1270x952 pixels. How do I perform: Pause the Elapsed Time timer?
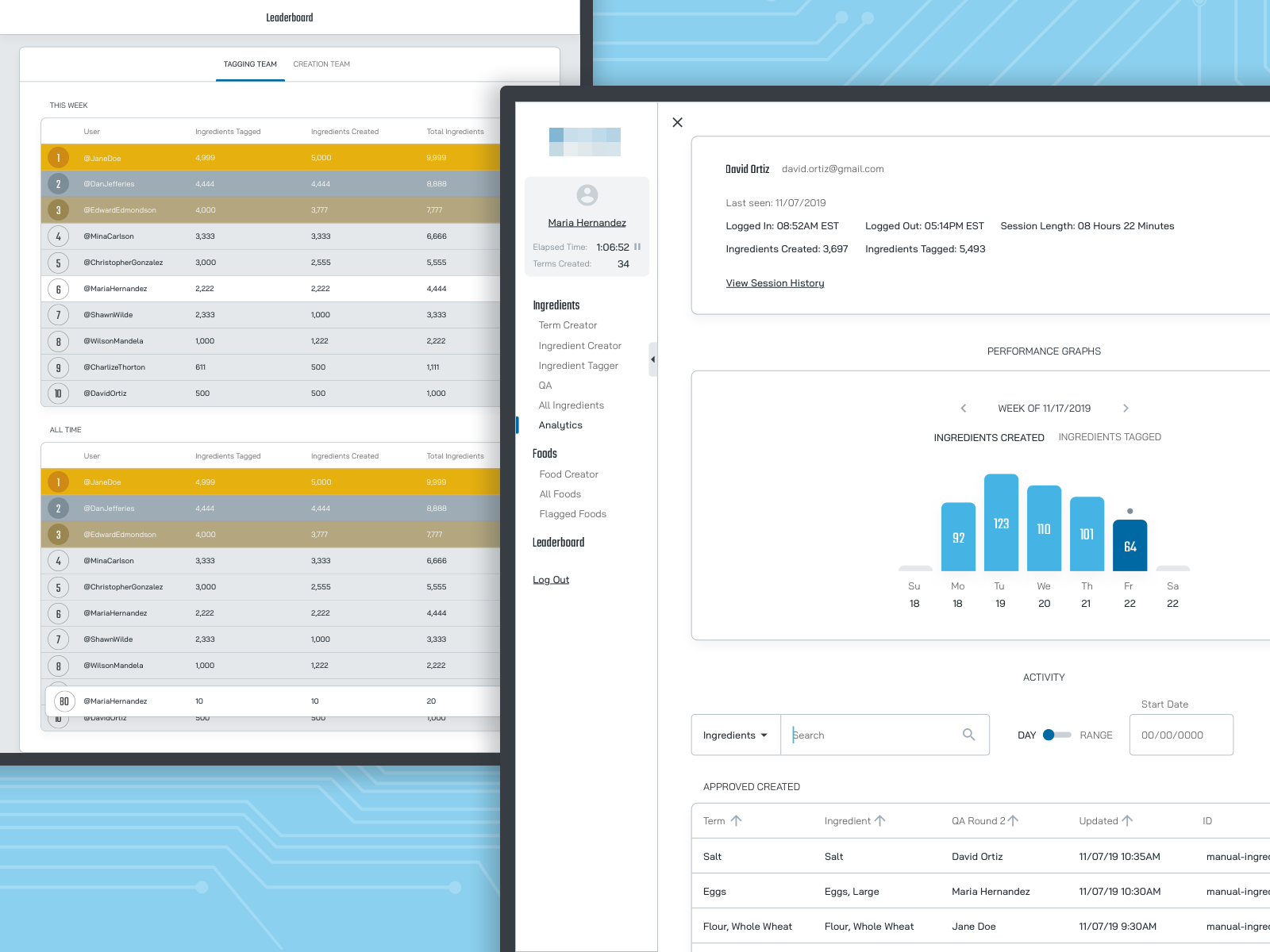pyautogui.click(x=637, y=247)
